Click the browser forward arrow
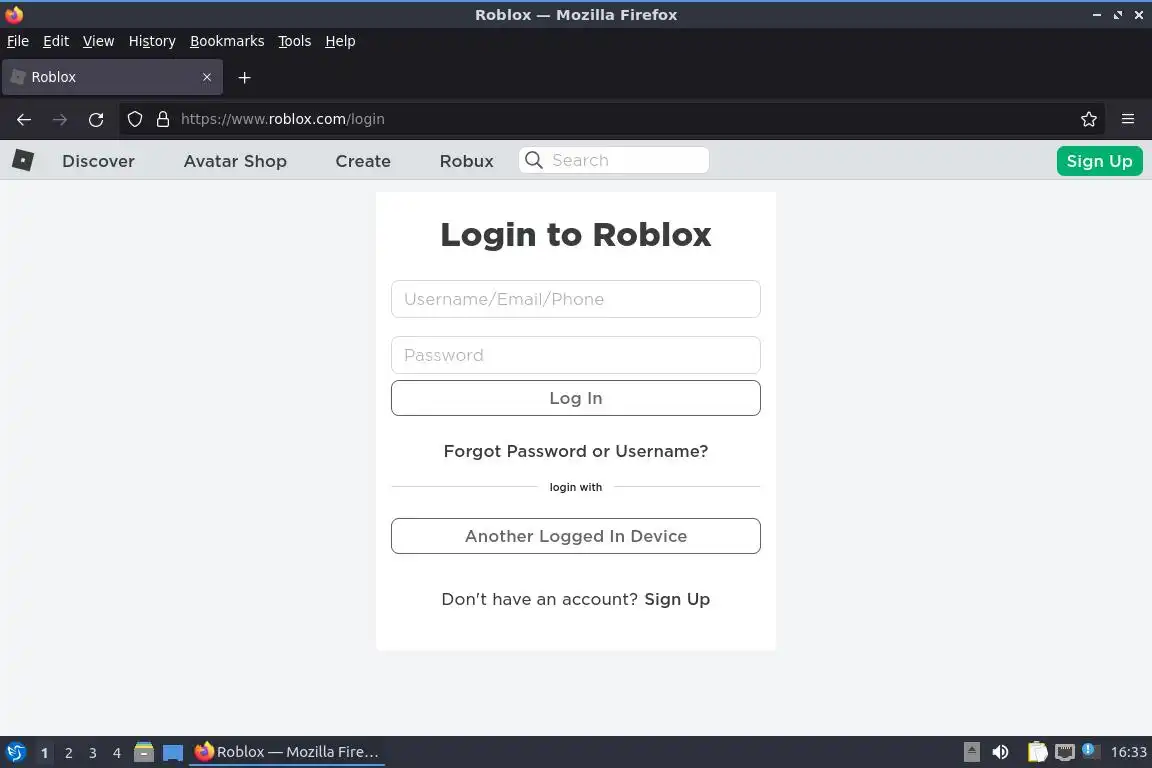 point(60,119)
